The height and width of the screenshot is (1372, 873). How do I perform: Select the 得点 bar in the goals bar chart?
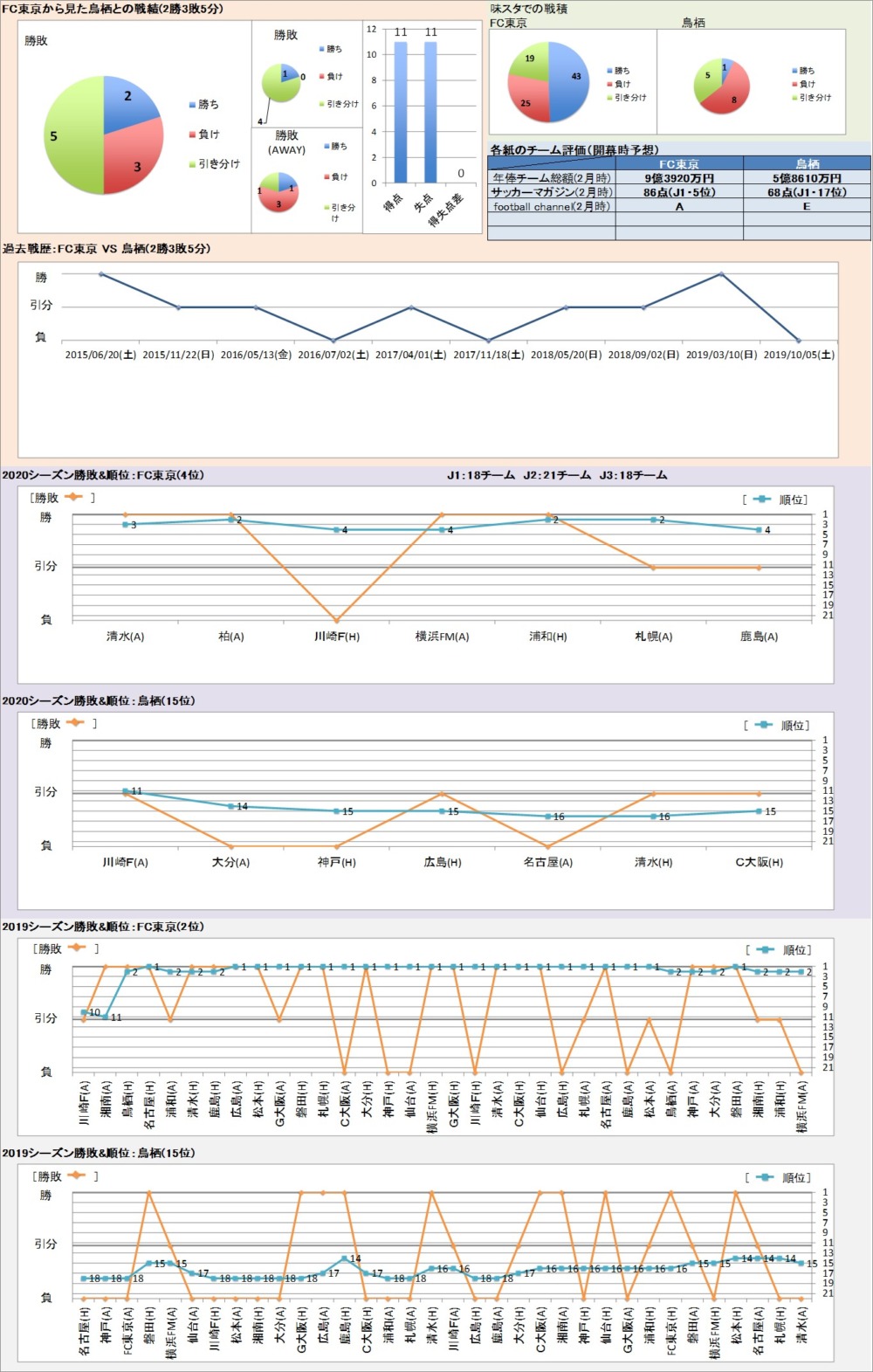pyautogui.click(x=401, y=111)
